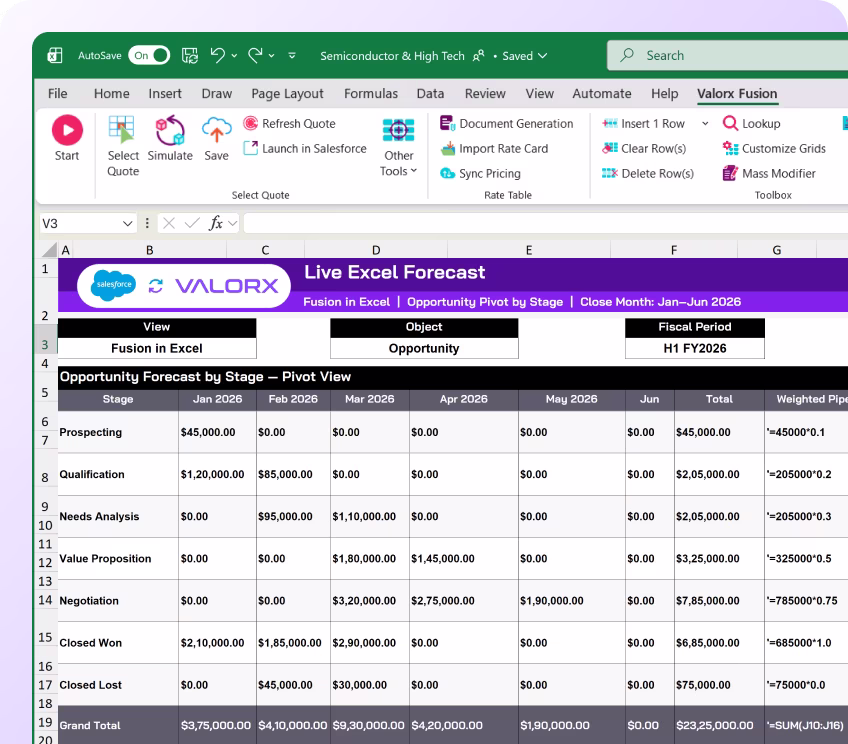Expand the Undo history dropdown arrow

[x=234, y=56]
